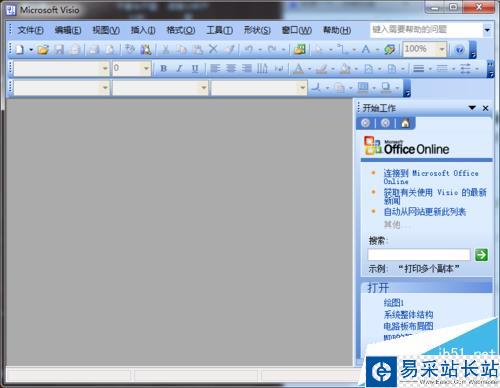Open the second style dropdown on third toolbar
This screenshot has height=388, width=500.
204,88
